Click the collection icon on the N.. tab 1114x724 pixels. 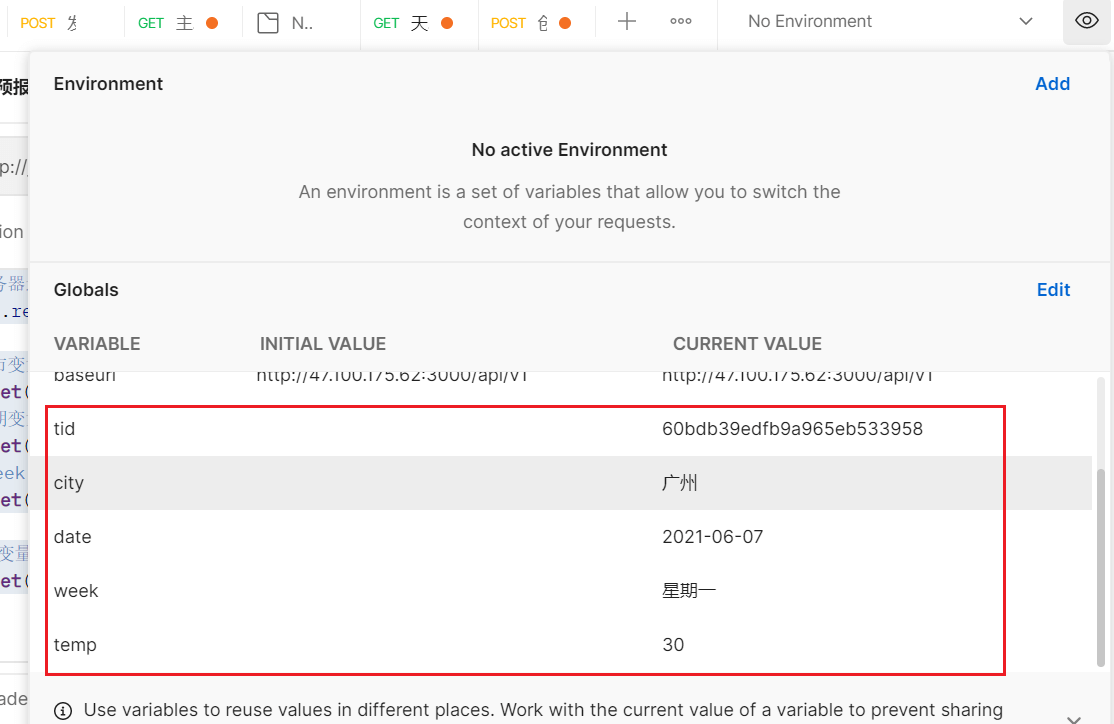pyautogui.click(x=267, y=23)
